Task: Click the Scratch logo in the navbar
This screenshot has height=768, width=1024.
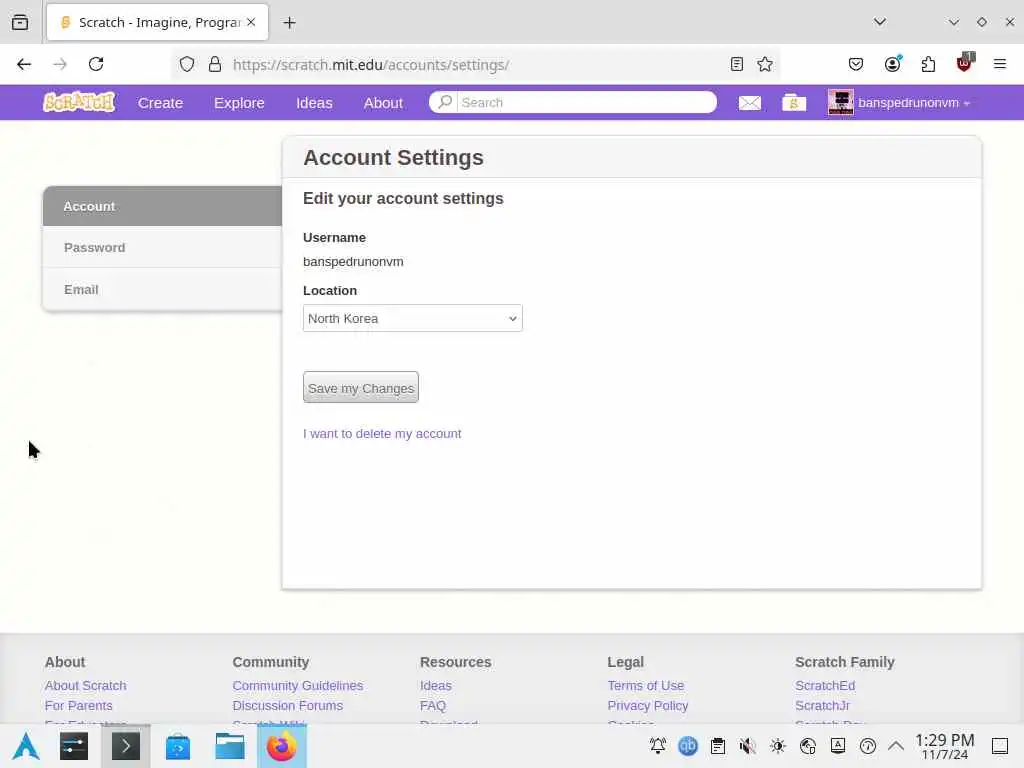Action: 79,102
